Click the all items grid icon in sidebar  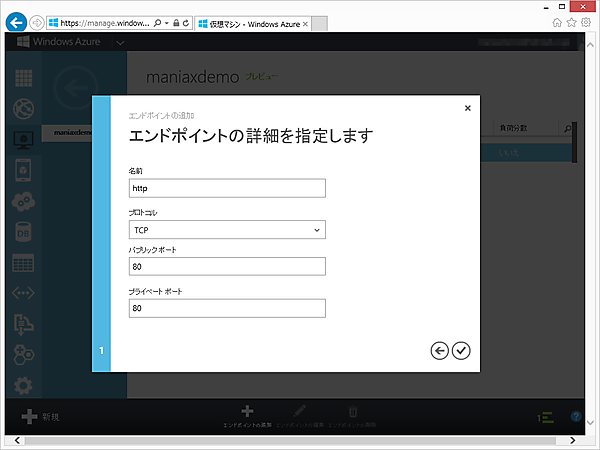click(24, 80)
